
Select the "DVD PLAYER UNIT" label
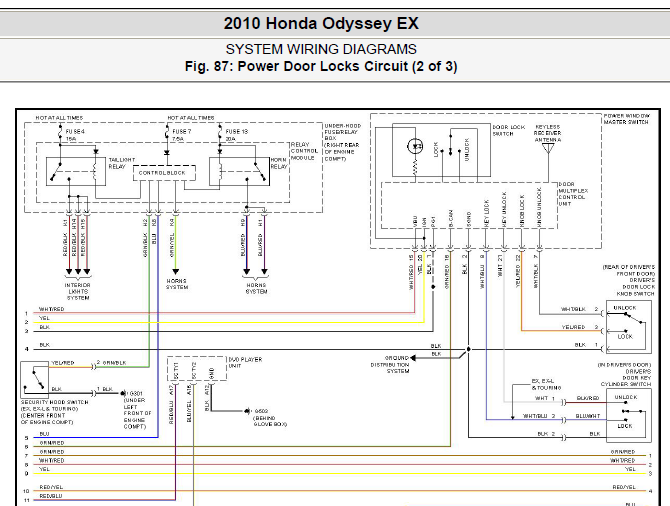[x=245, y=363]
